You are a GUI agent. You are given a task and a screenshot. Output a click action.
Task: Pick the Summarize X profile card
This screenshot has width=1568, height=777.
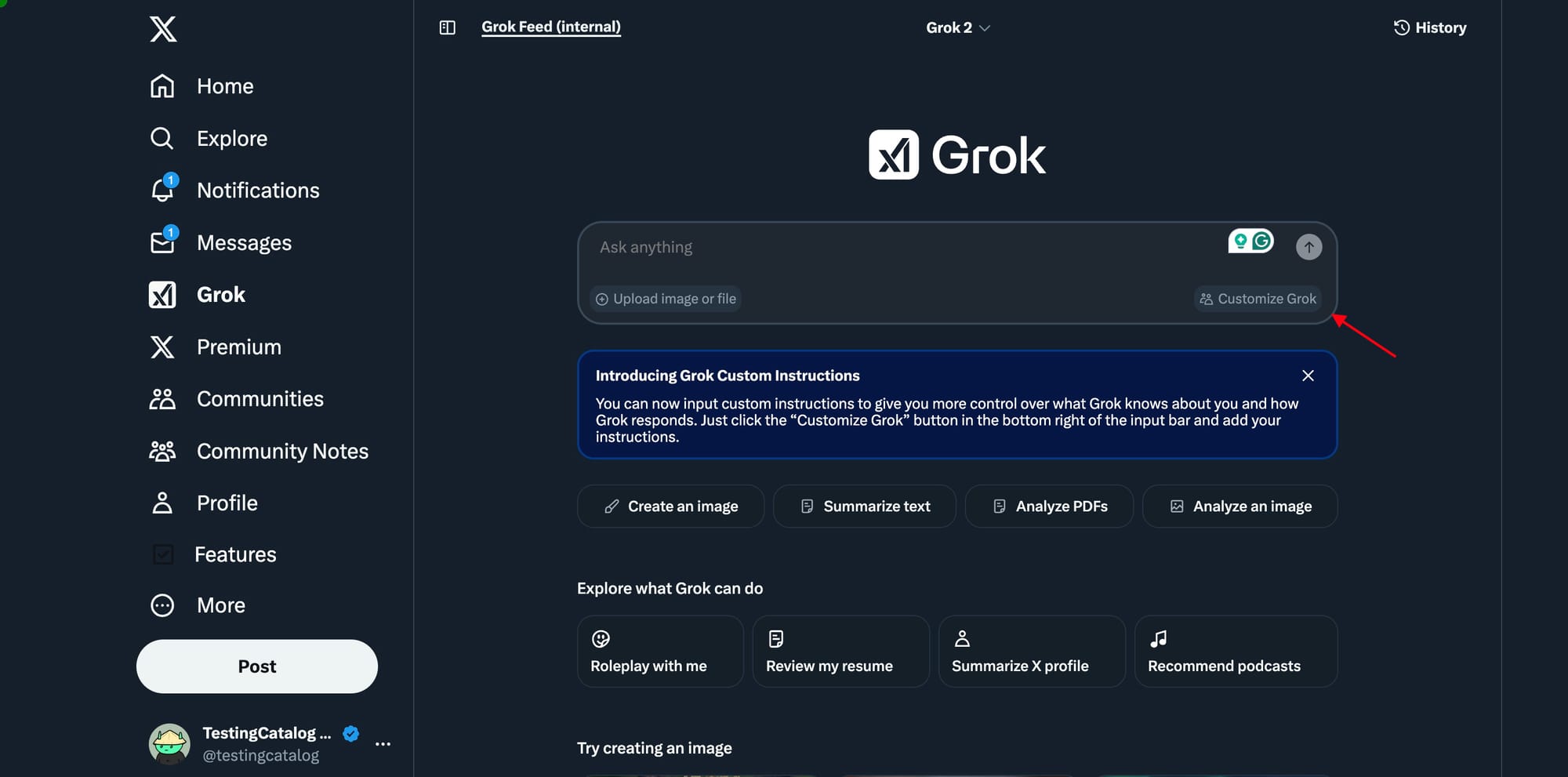coord(1032,652)
